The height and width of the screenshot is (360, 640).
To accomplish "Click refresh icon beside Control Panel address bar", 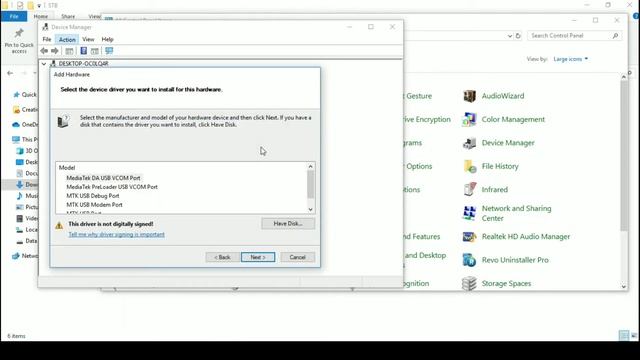I will tap(518, 36).
